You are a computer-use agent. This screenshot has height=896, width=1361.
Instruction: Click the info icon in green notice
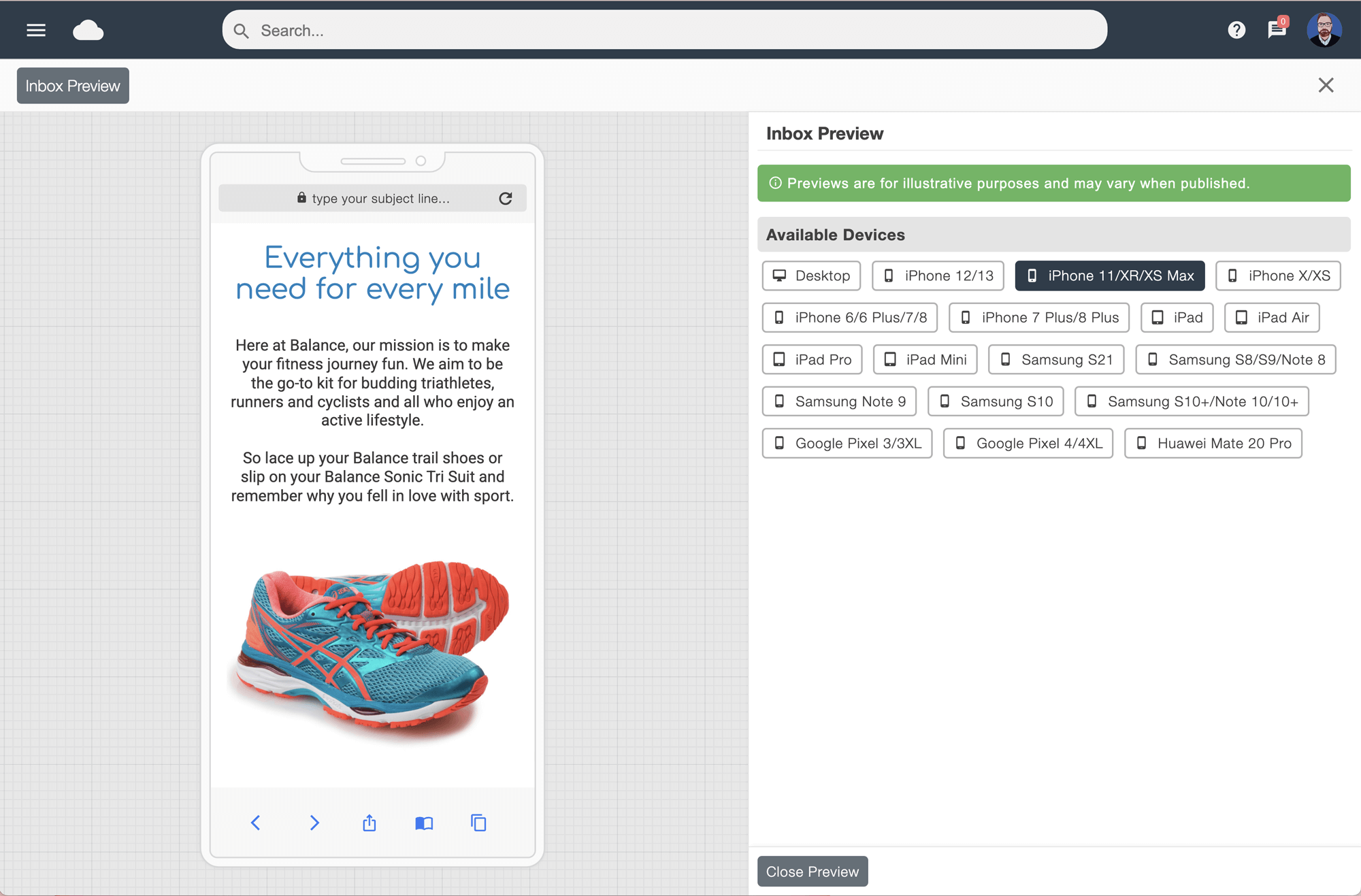click(x=774, y=183)
